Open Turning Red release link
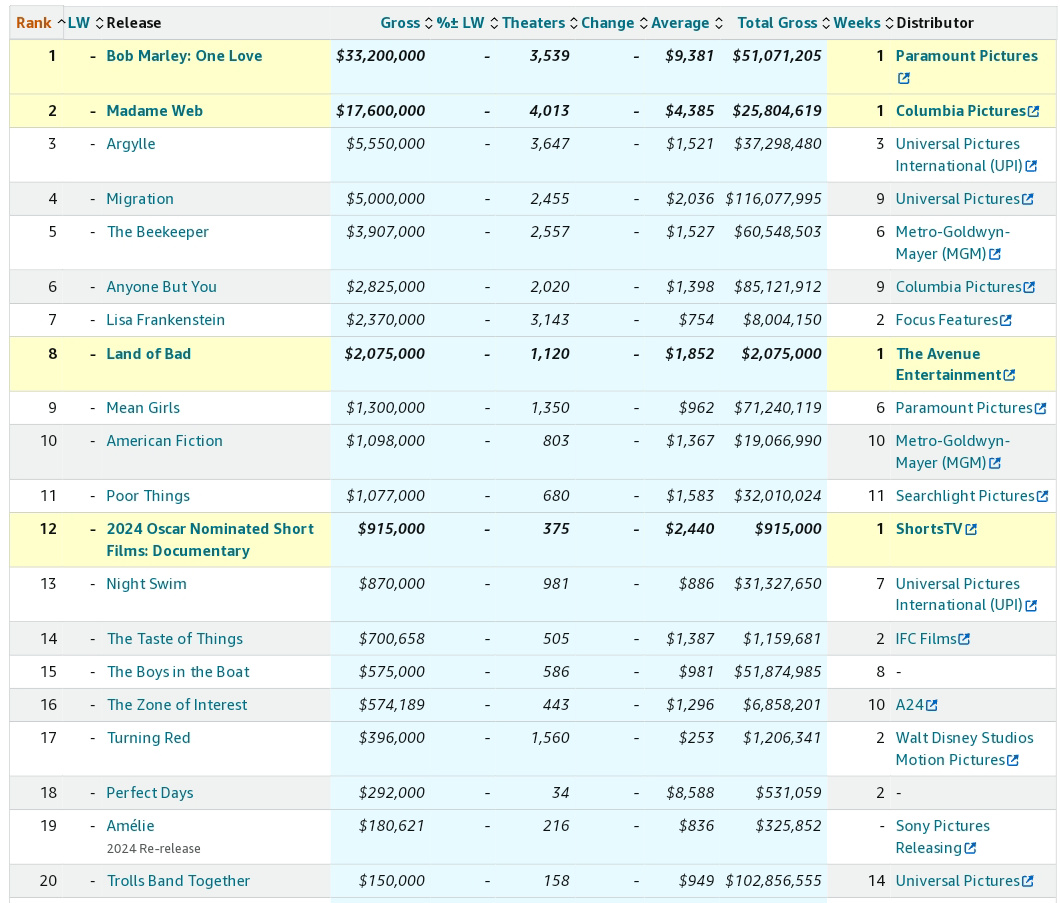Screen dimensions: 1060x903 [x=148, y=738]
